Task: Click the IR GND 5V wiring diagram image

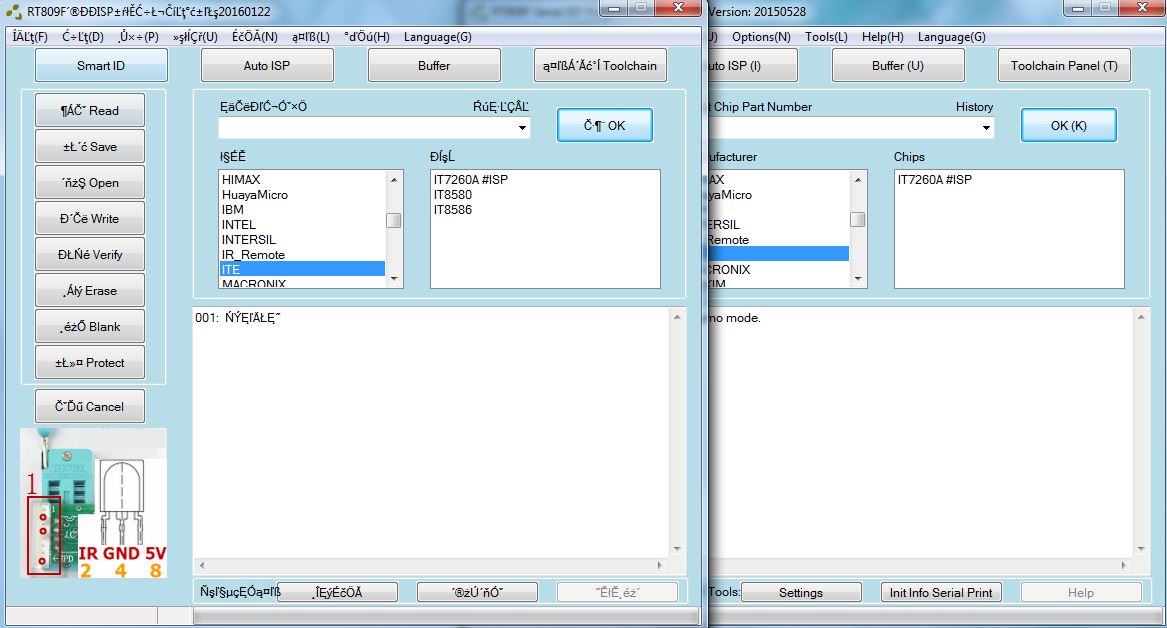Action: 94,503
